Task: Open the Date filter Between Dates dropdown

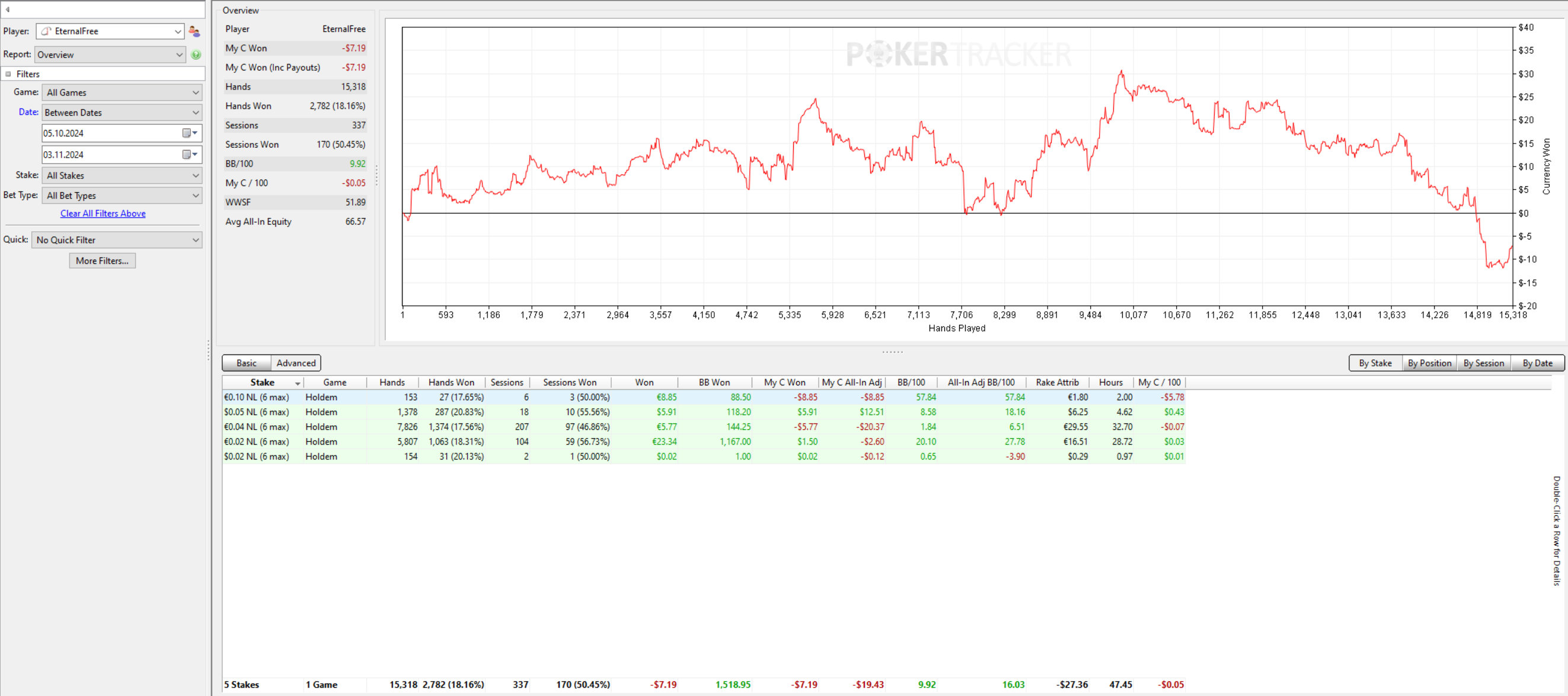Action: pyautogui.click(x=122, y=113)
